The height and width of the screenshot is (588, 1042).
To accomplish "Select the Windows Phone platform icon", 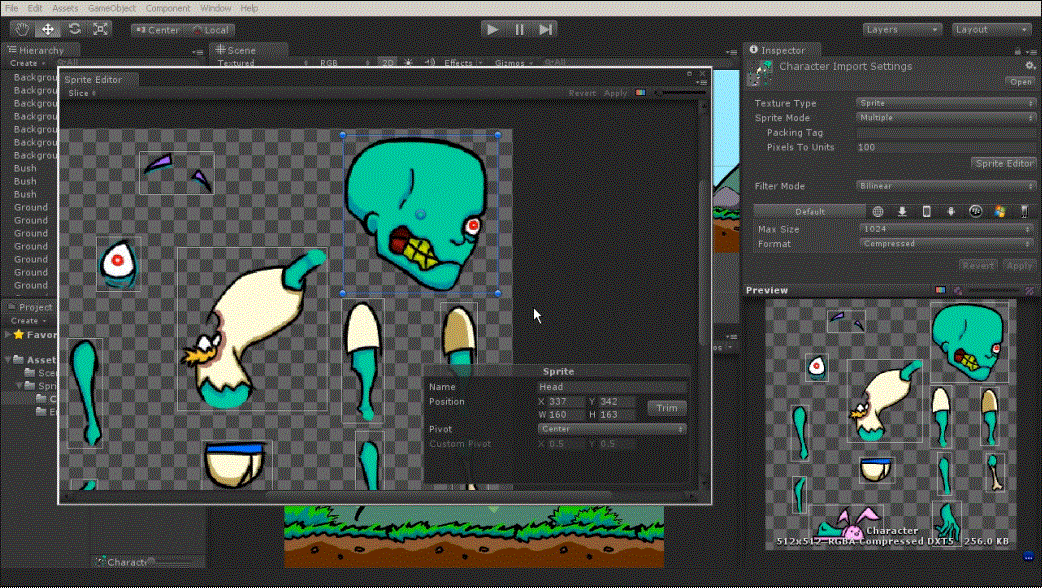I will 1024,211.
